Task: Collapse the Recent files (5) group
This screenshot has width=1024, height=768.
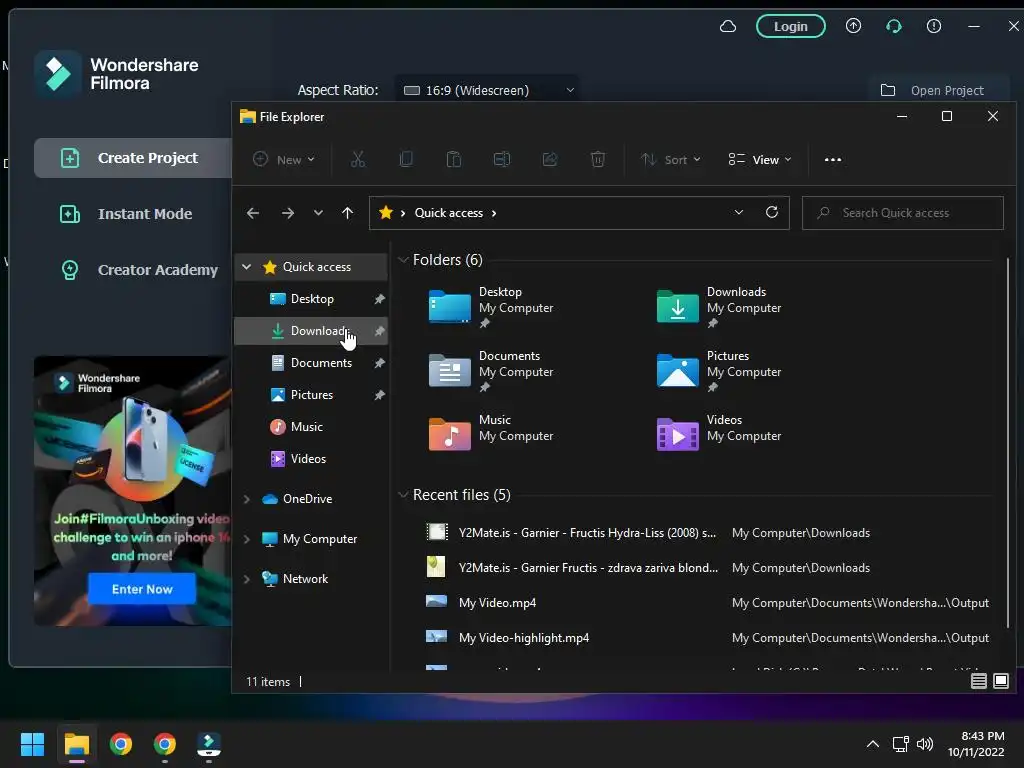Action: pyautogui.click(x=403, y=495)
